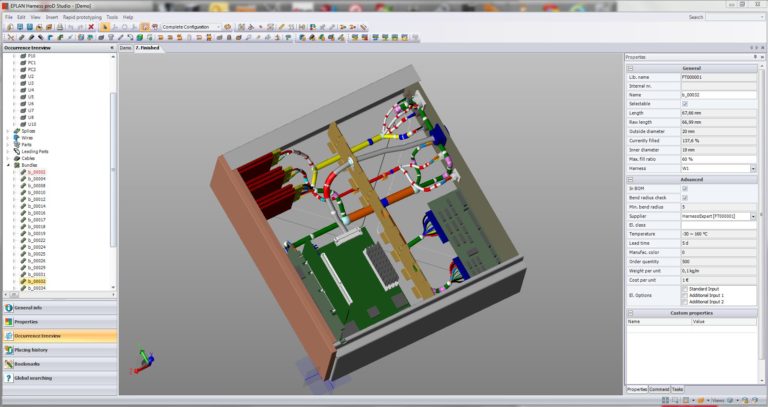Screen dimensions: 768x407
Task: Toggle the Selectable checkbox
Action: click(x=685, y=104)
